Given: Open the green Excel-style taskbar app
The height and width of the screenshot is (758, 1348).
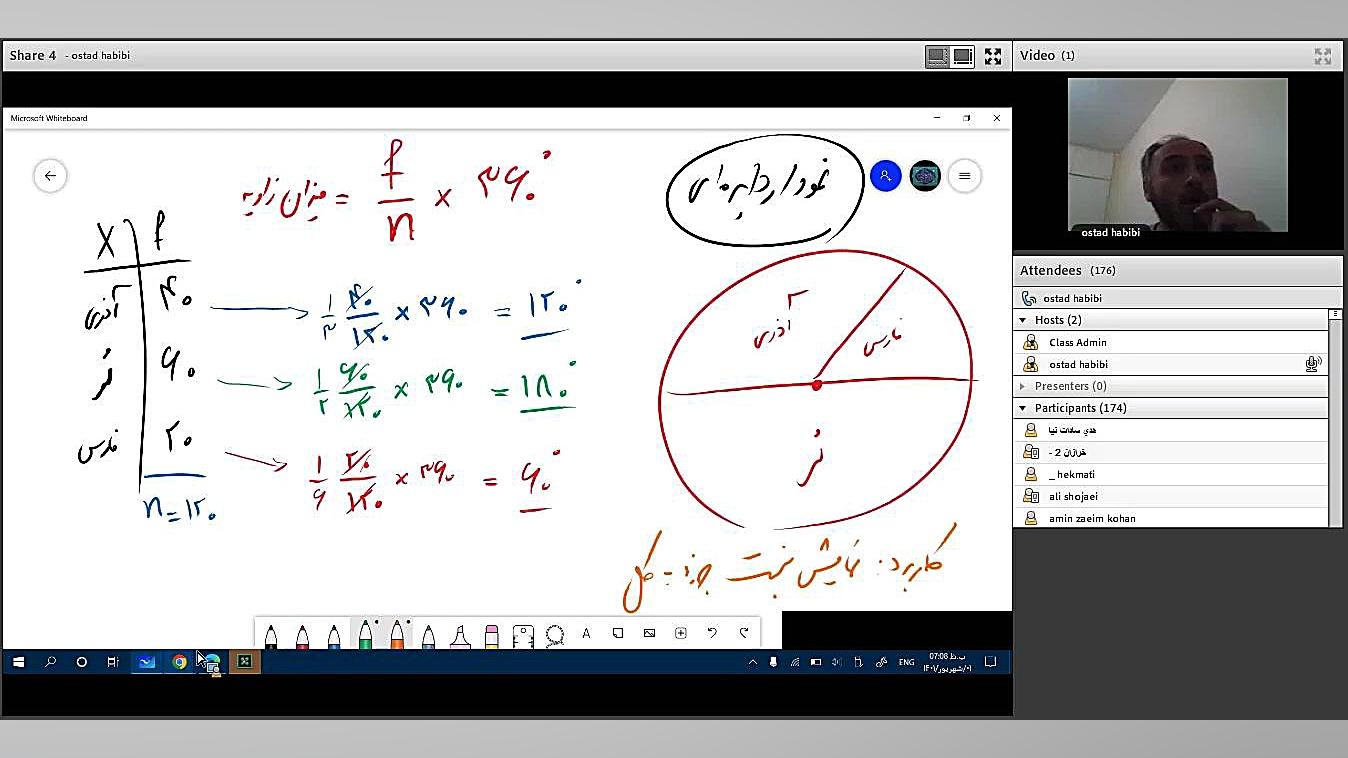Looking at the screenshot, I should tap(244, 662).
